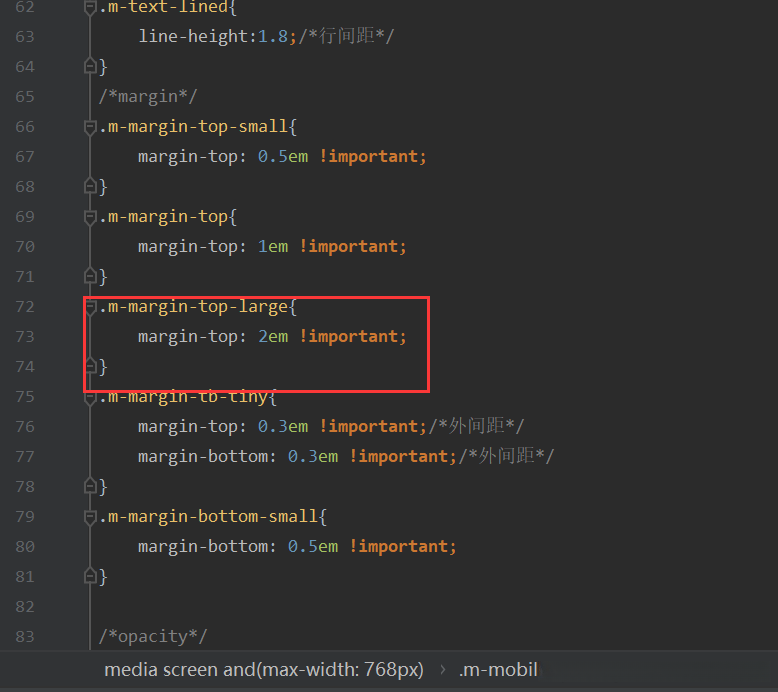Click the value '0.5em' on line 80
The height and width of the screenshot is (692, 778).
tap(313, 547)
